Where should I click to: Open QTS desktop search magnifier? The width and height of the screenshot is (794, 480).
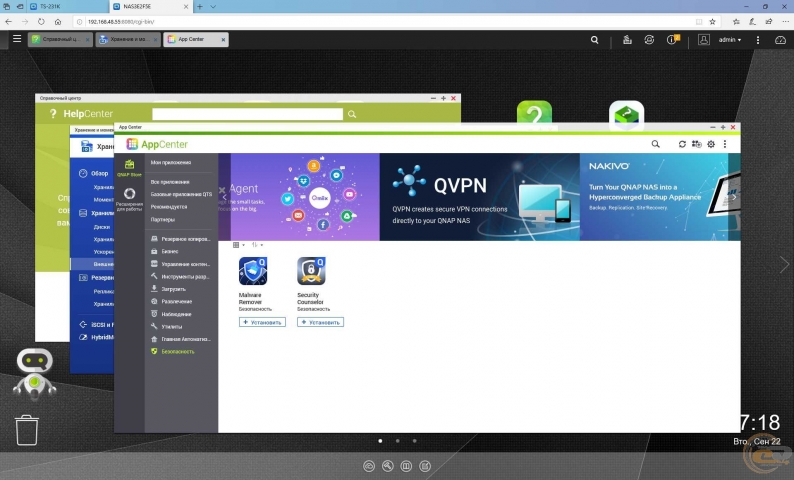[594, 39]
